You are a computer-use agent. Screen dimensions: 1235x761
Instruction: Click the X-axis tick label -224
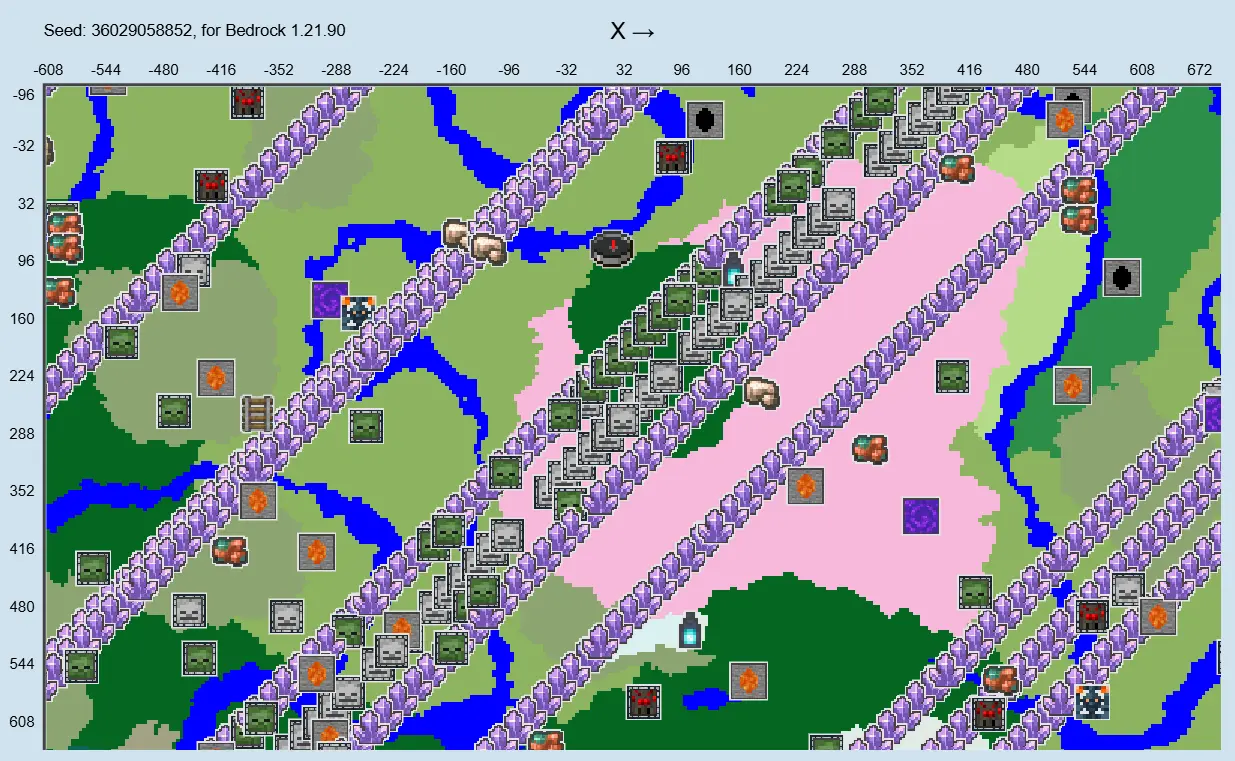pos(394,70)
